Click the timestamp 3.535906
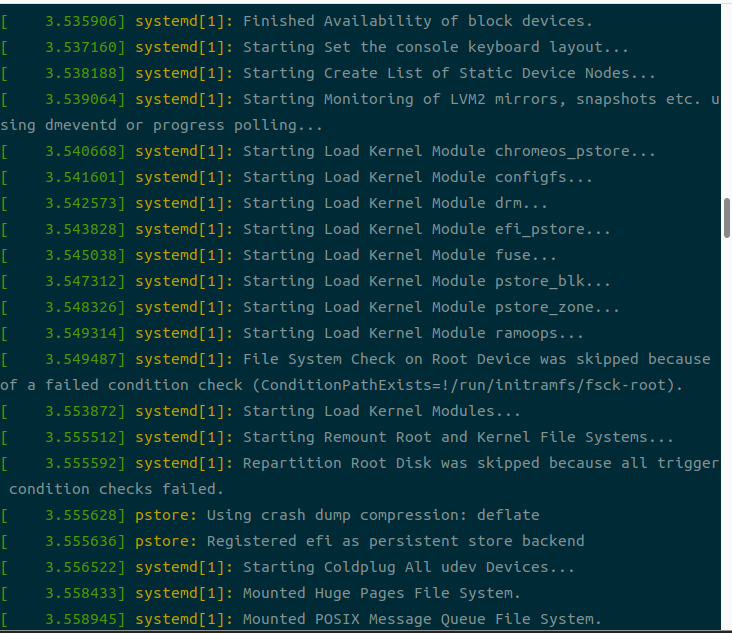Screen dimensions: 732x633 [81, 21]
